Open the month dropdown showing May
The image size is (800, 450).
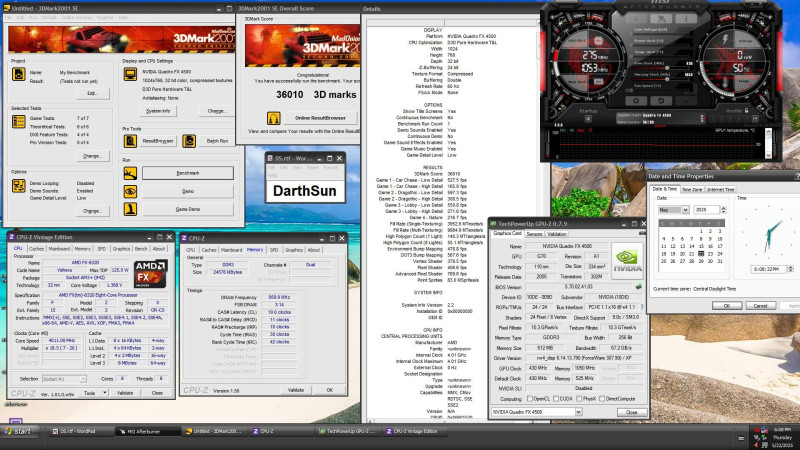(x=685, y=210)
